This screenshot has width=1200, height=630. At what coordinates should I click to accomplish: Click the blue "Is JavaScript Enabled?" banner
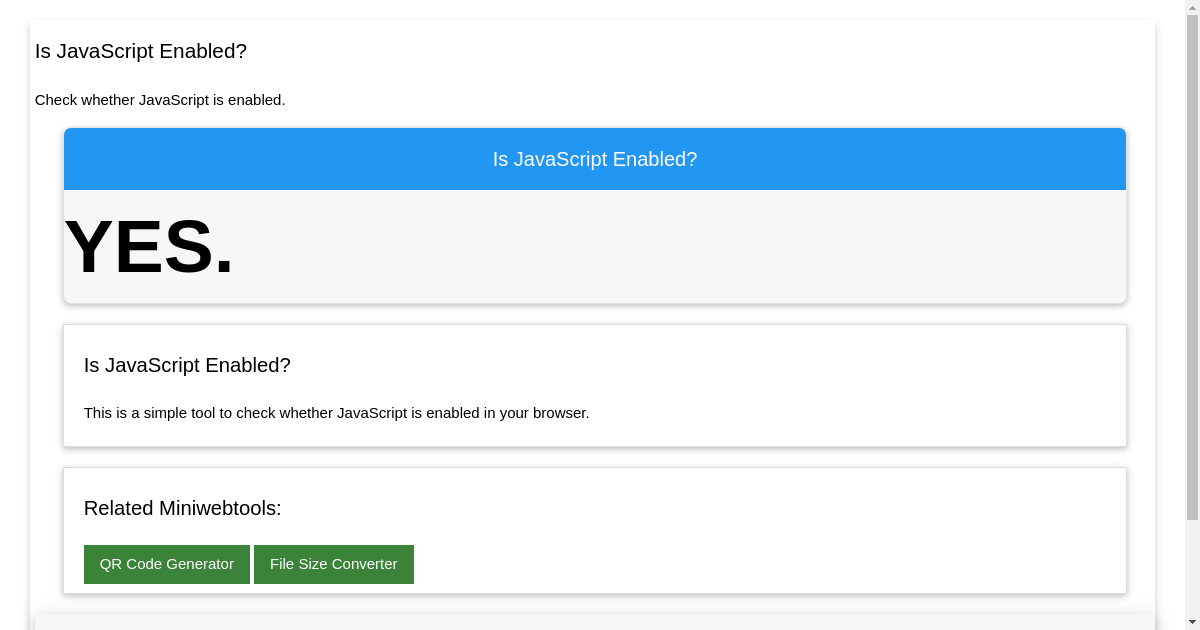click(595, 158)
